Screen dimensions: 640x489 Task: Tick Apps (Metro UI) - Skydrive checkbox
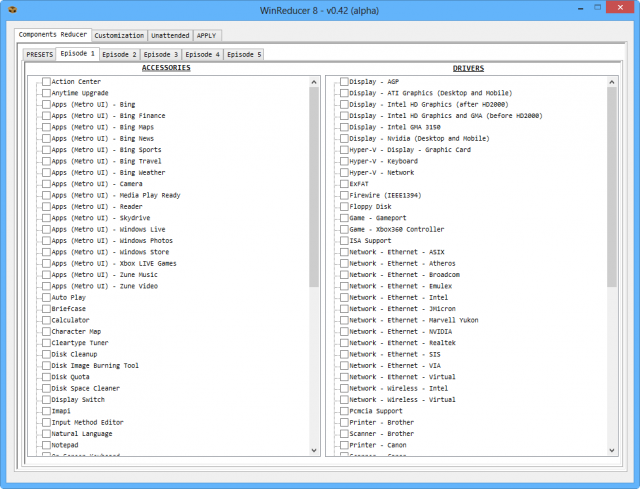click(46, 218)
